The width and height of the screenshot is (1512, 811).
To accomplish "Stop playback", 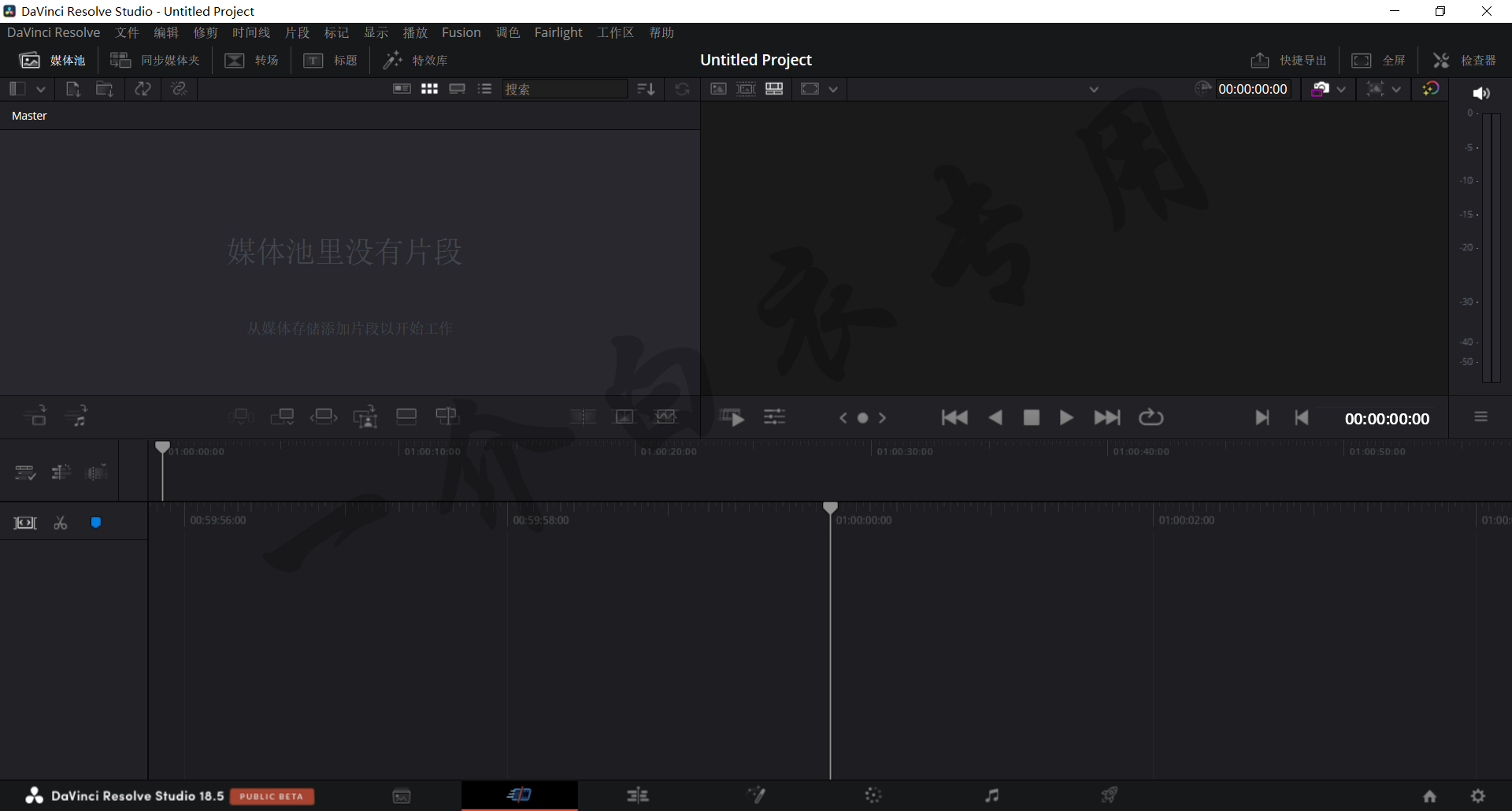I will [x=1031, y=417].
